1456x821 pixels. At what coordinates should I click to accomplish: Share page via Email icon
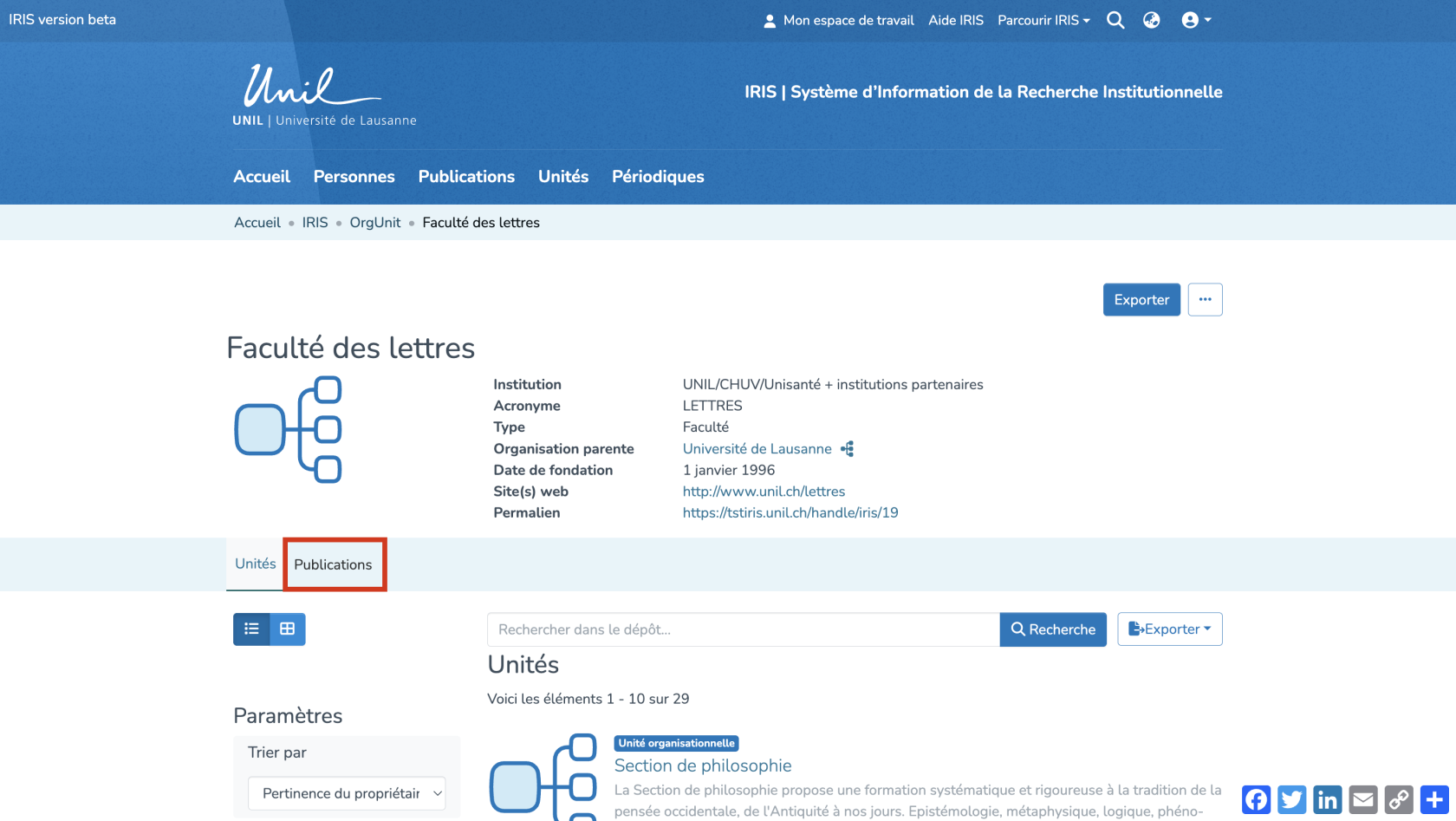1363,799
